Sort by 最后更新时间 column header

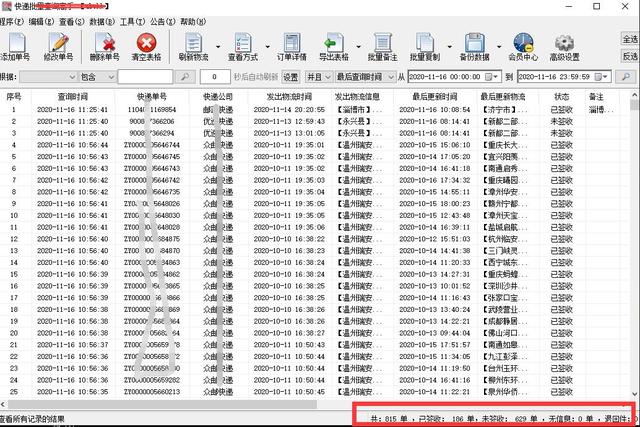pos(435,97)
